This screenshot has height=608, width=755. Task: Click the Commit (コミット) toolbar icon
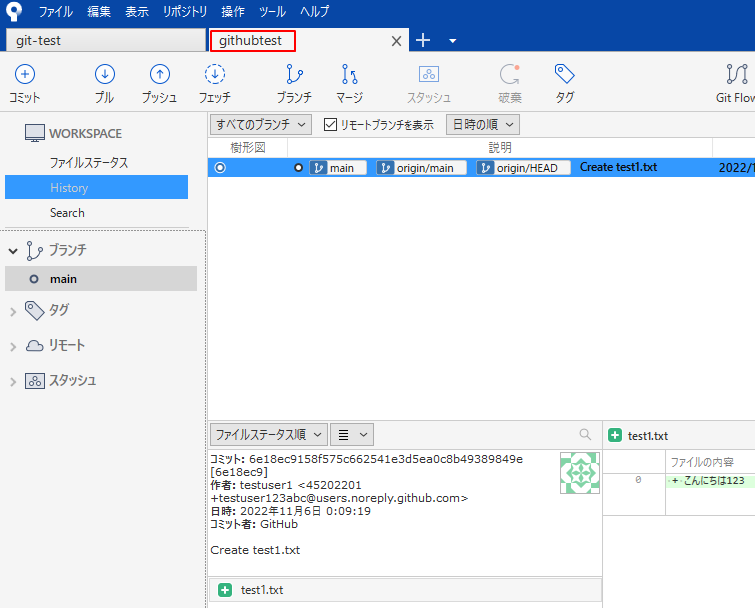[25, 75]
